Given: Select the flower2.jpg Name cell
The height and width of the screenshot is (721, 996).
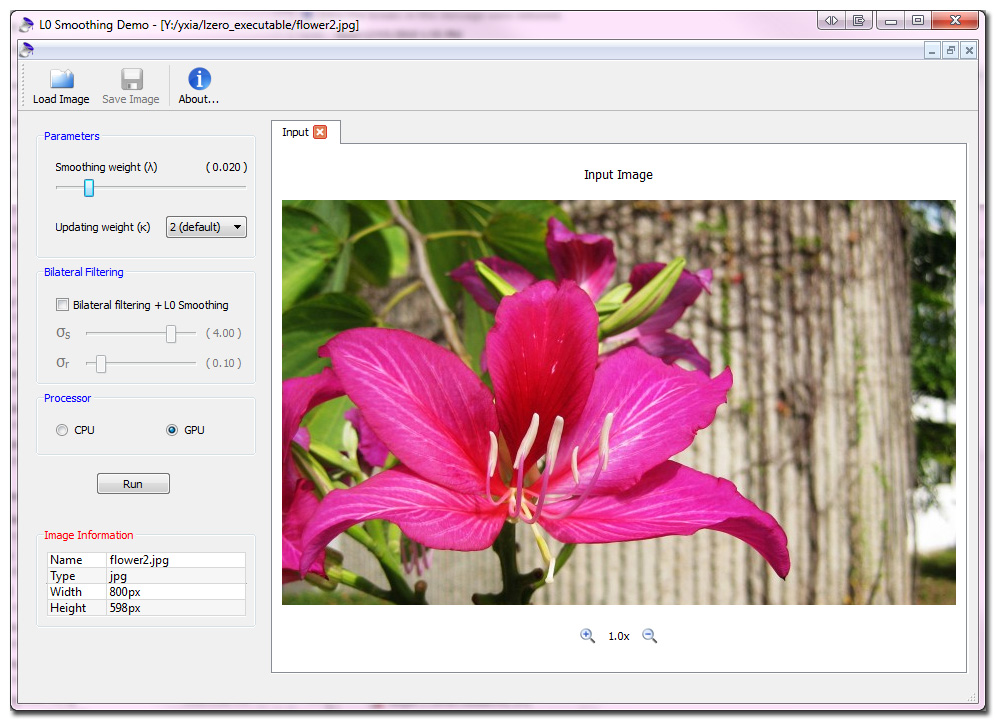Looking at the screenshot, I should (x=175, y=560).
